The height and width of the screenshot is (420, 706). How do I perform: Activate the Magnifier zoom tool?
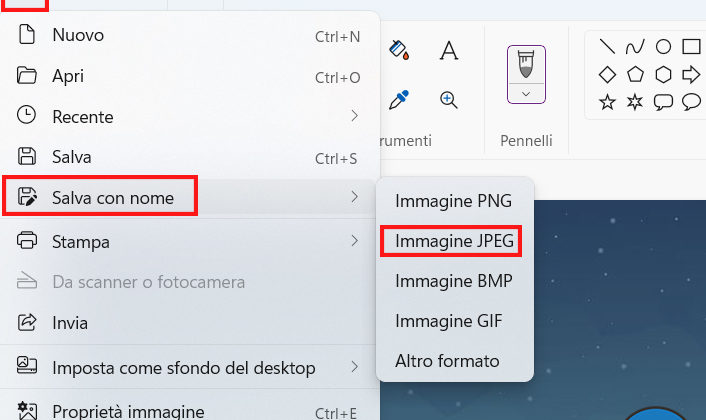(449, 100)
